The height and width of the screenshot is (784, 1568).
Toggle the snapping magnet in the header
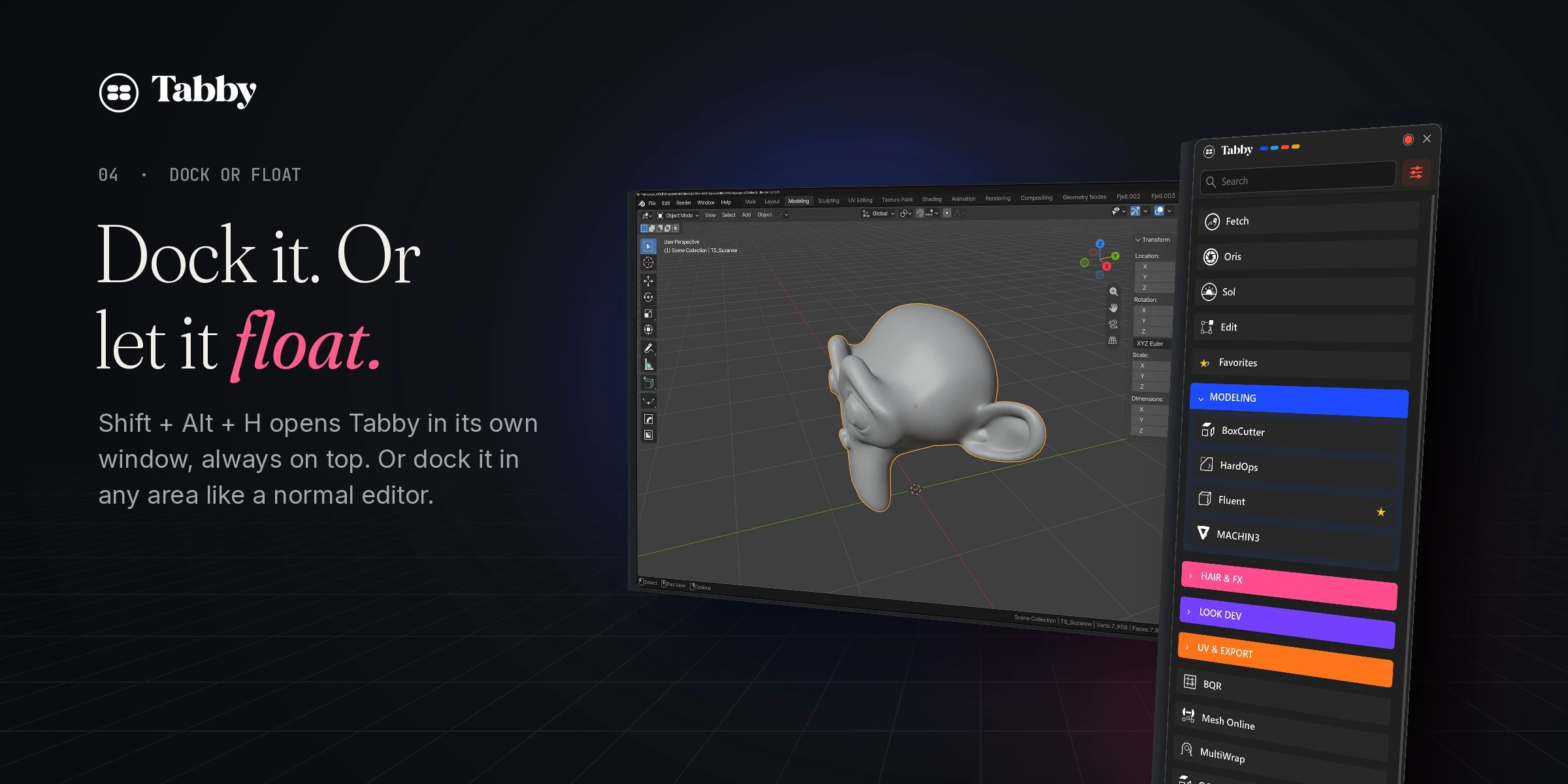click(x=920, y=214)
